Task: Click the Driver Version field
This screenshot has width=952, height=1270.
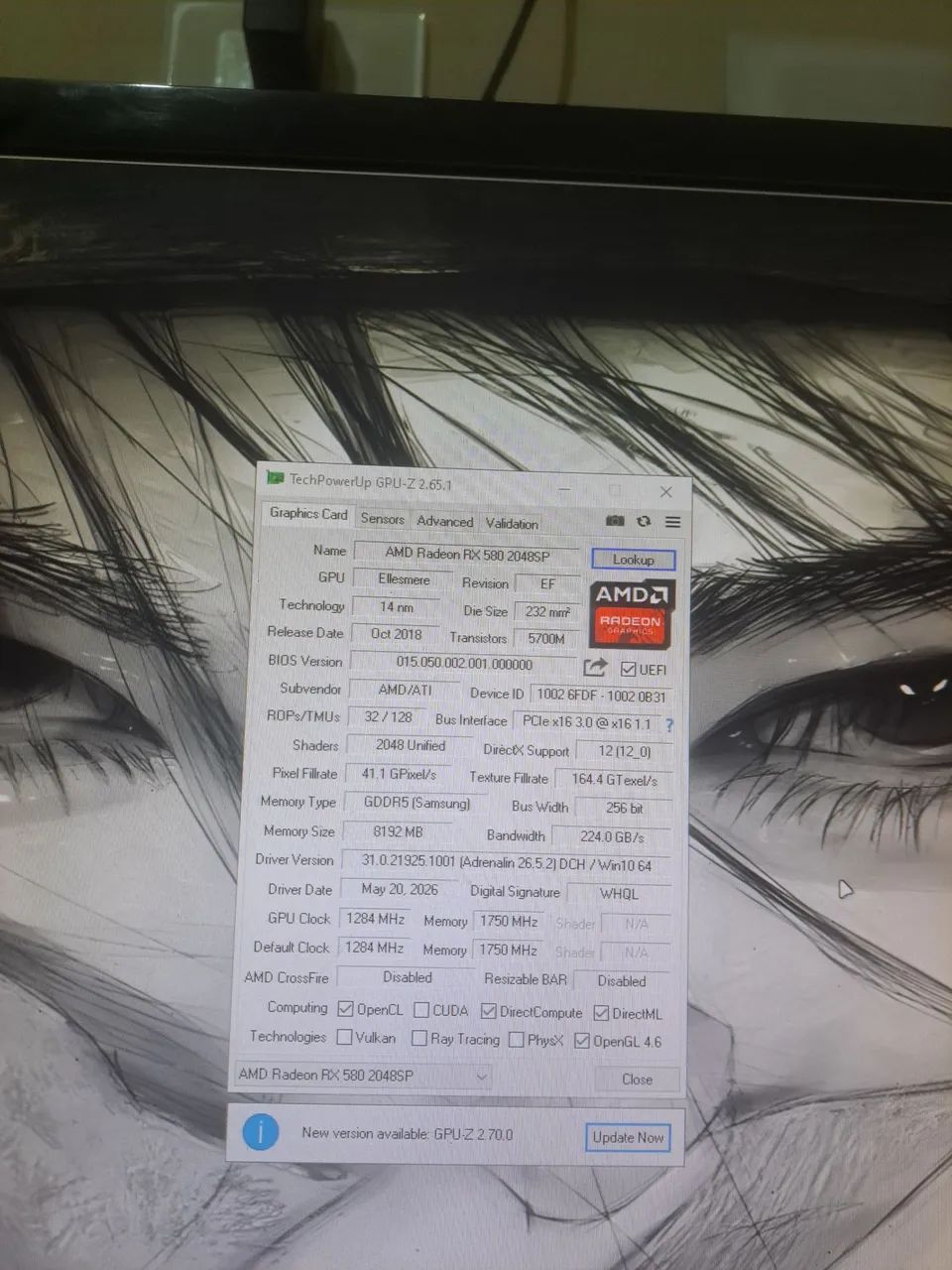Action: [x=506, y=864]
